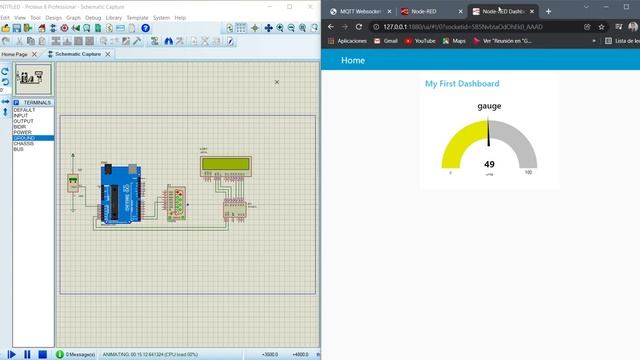Image resolution: width=640 pixels, height=360 pixels.
Task: Bookmark this page with star icon
Action: pos(601,27)
